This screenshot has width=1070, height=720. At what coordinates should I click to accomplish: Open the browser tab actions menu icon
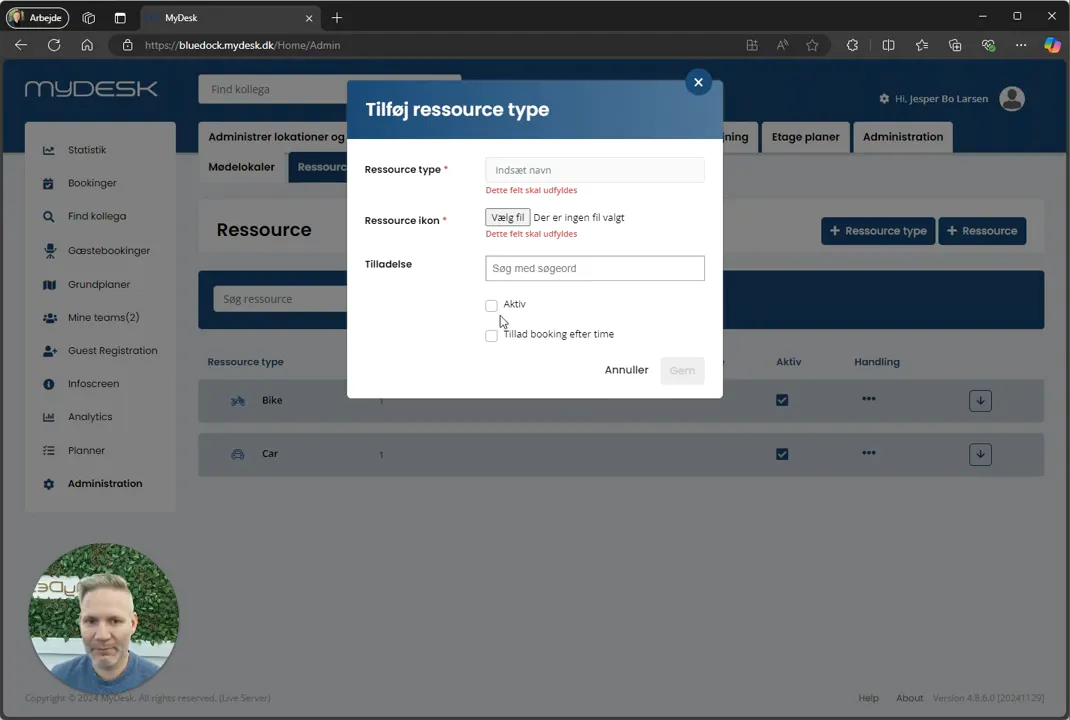[120, 18]
